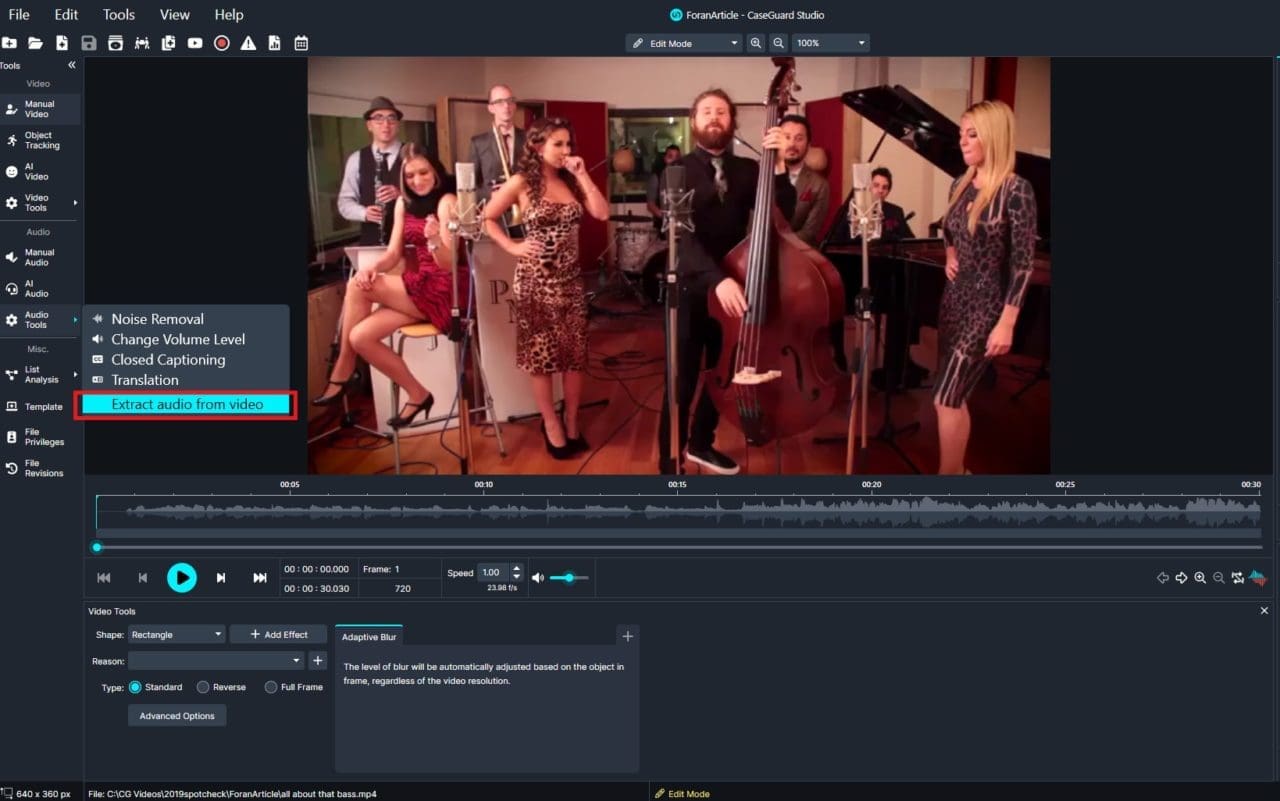The width and height of the screenshot is (1280, 801).
Task: Select the Manual Audio tool
Action: pos(40,257)
